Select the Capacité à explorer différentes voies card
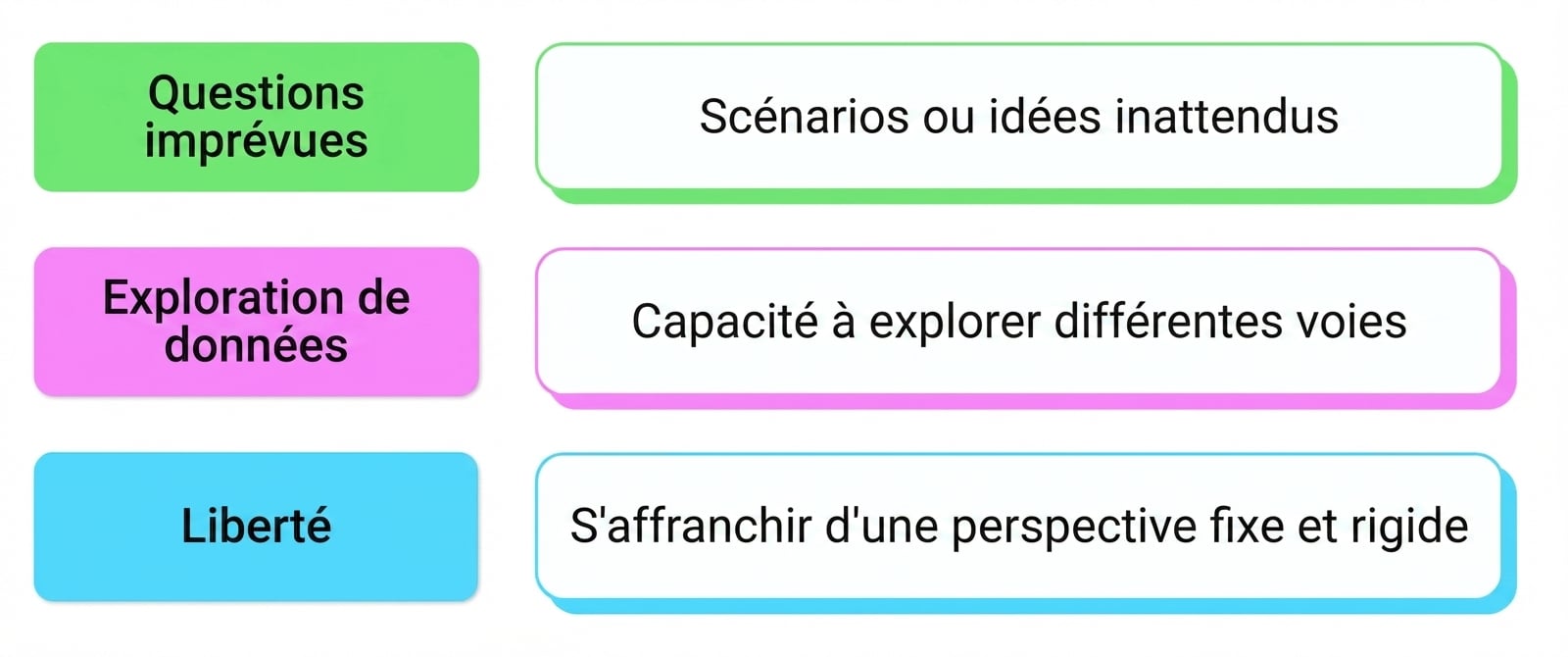1568x657 pixels. click(1019, 321)
